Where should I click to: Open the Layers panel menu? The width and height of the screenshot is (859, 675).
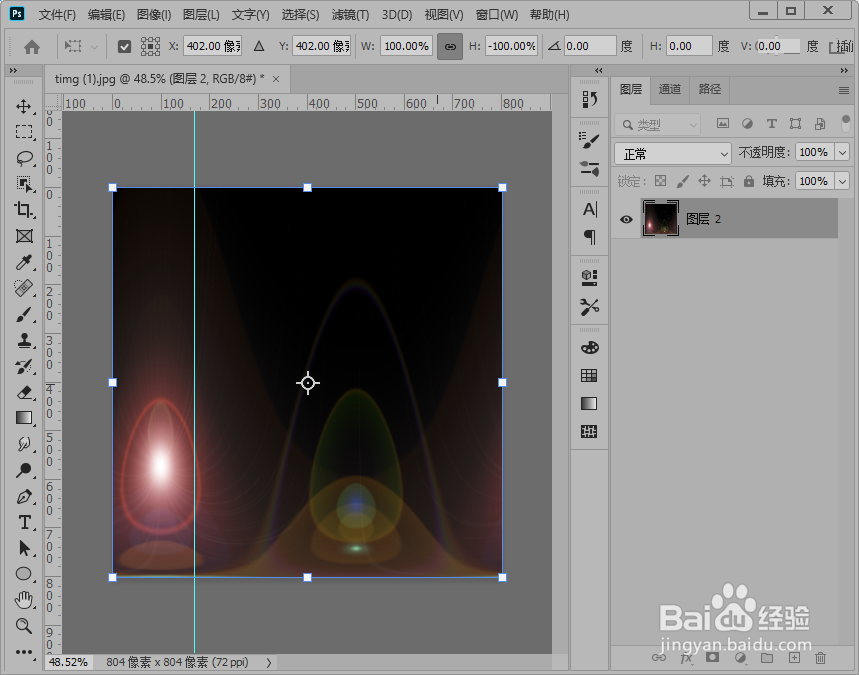844,90
